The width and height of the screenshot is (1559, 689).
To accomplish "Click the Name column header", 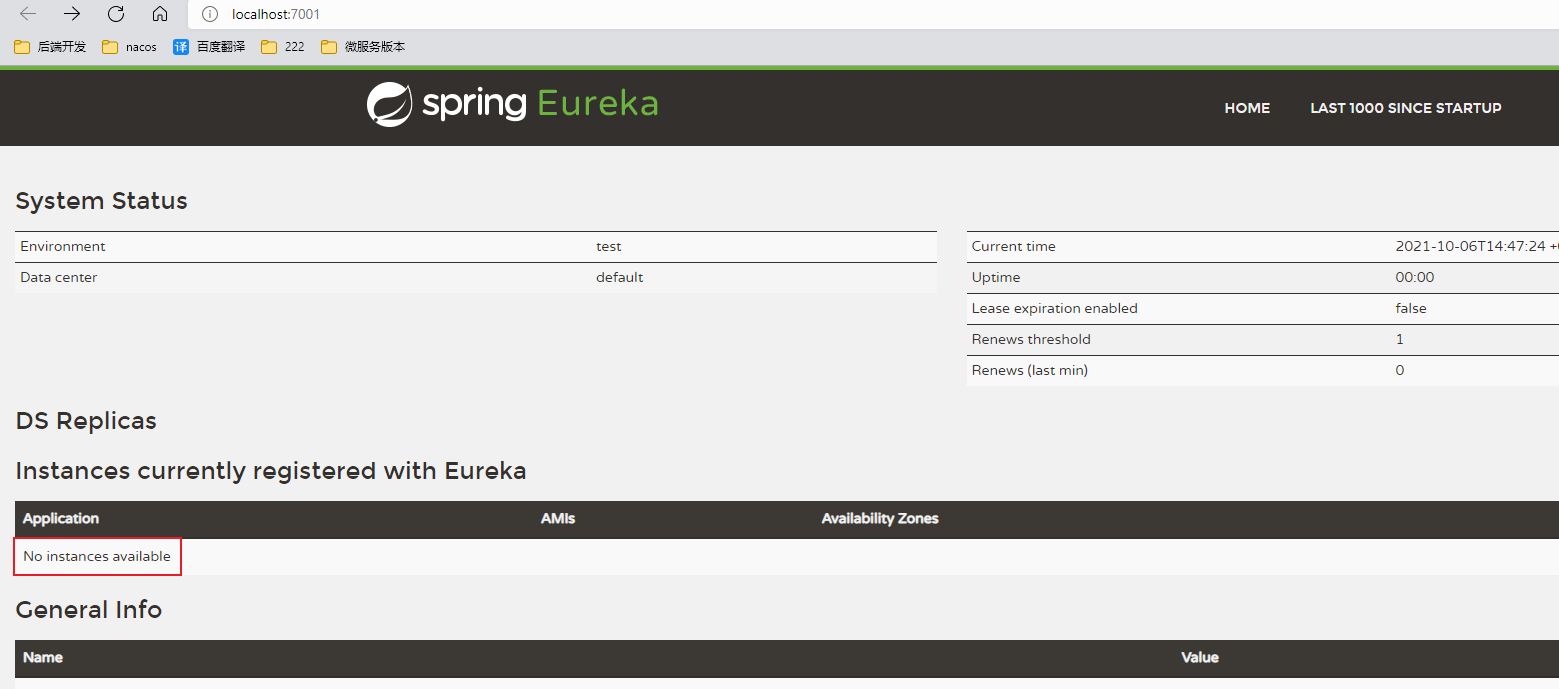I will [43, 657].
